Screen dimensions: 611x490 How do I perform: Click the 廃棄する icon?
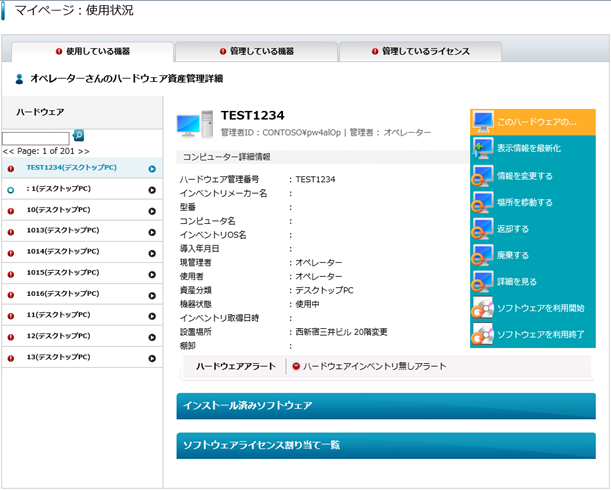point(482,255)
